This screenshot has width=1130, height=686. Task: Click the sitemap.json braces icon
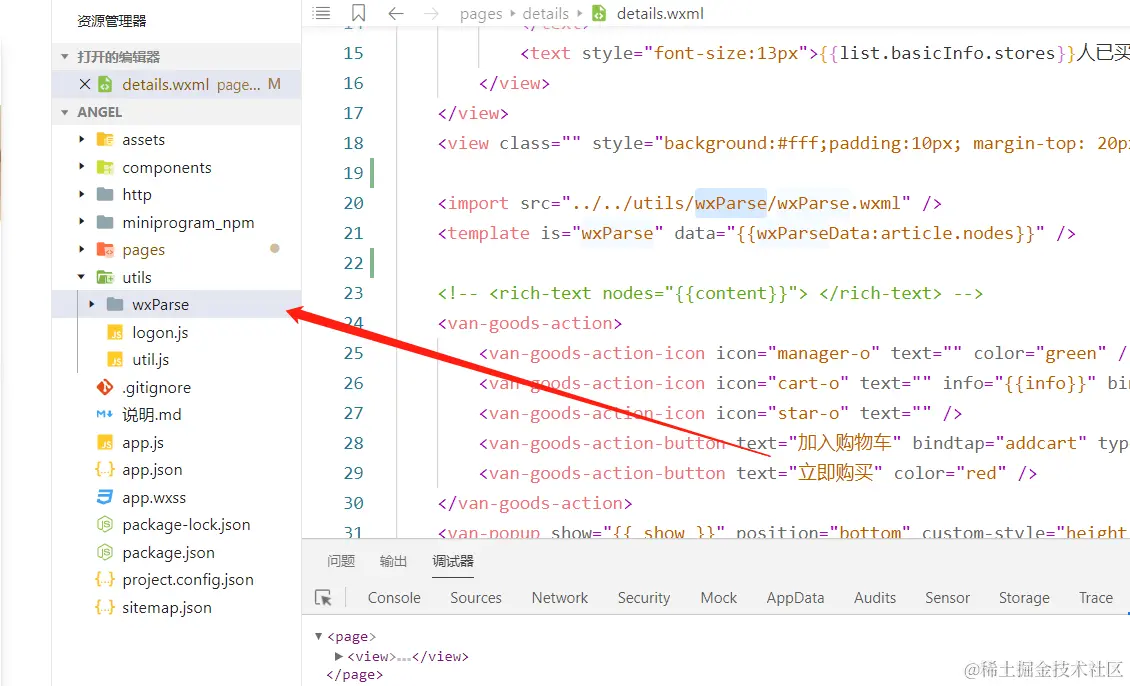(105, 607)
